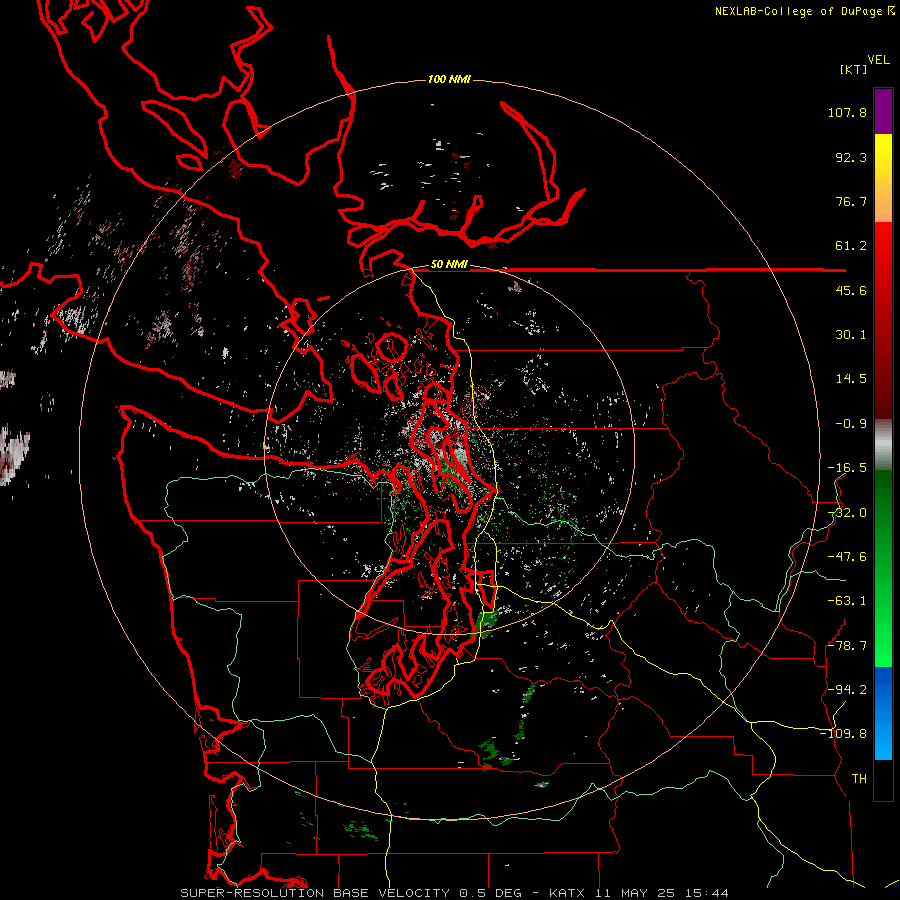
Task: Click the -0.9 velocity scale value
Action: click(x=851, y=424)
